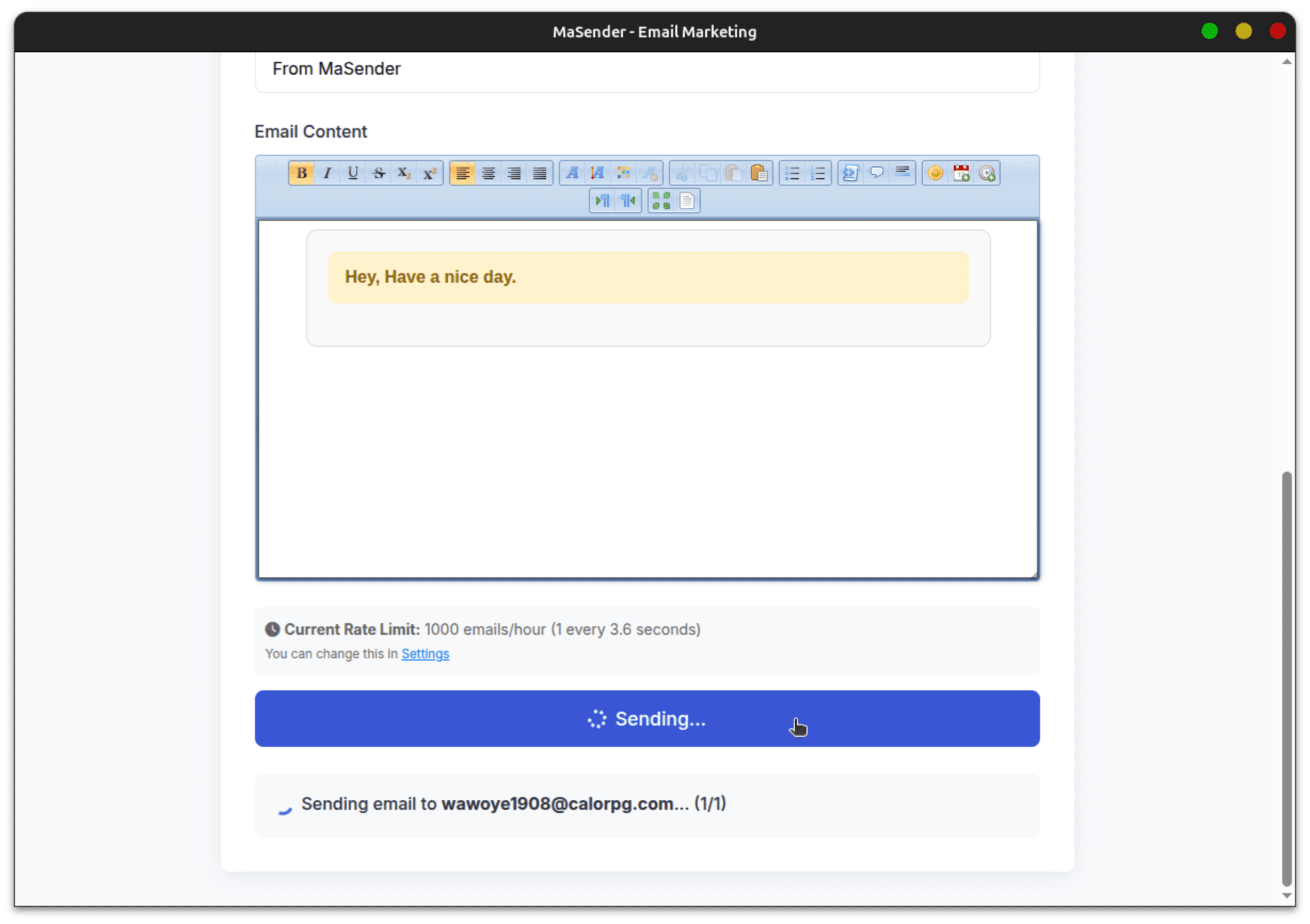
Task: Click the green window control button
Action: 1209,31
